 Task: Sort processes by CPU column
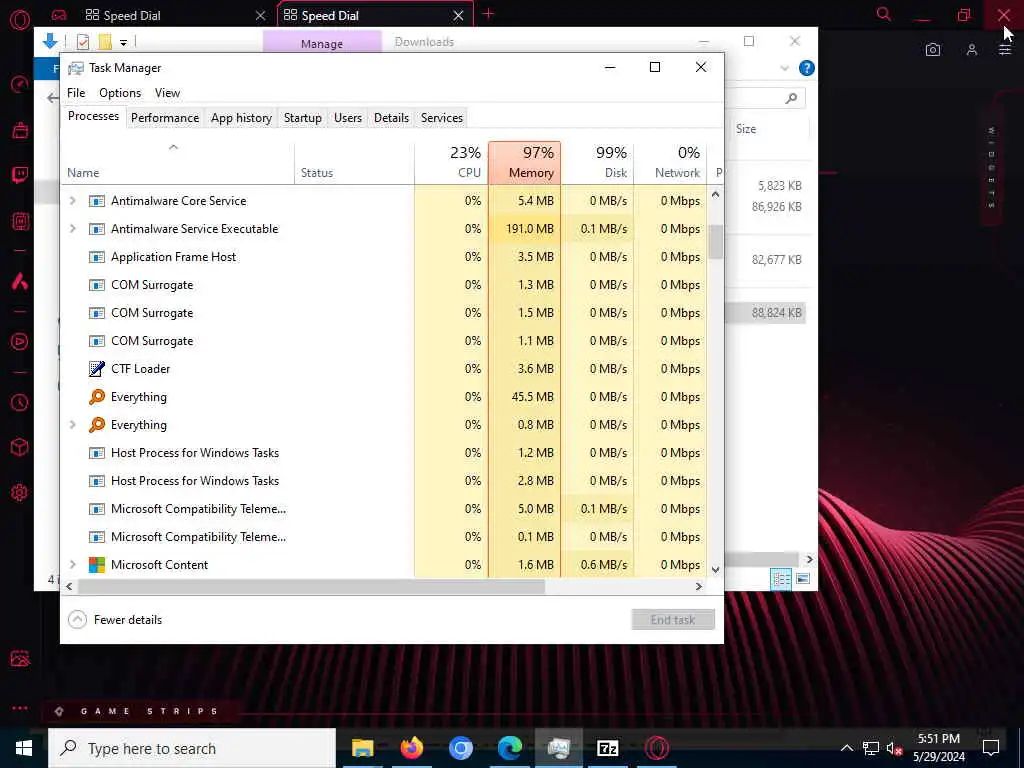pyautogui.click(x=451, y=163)
